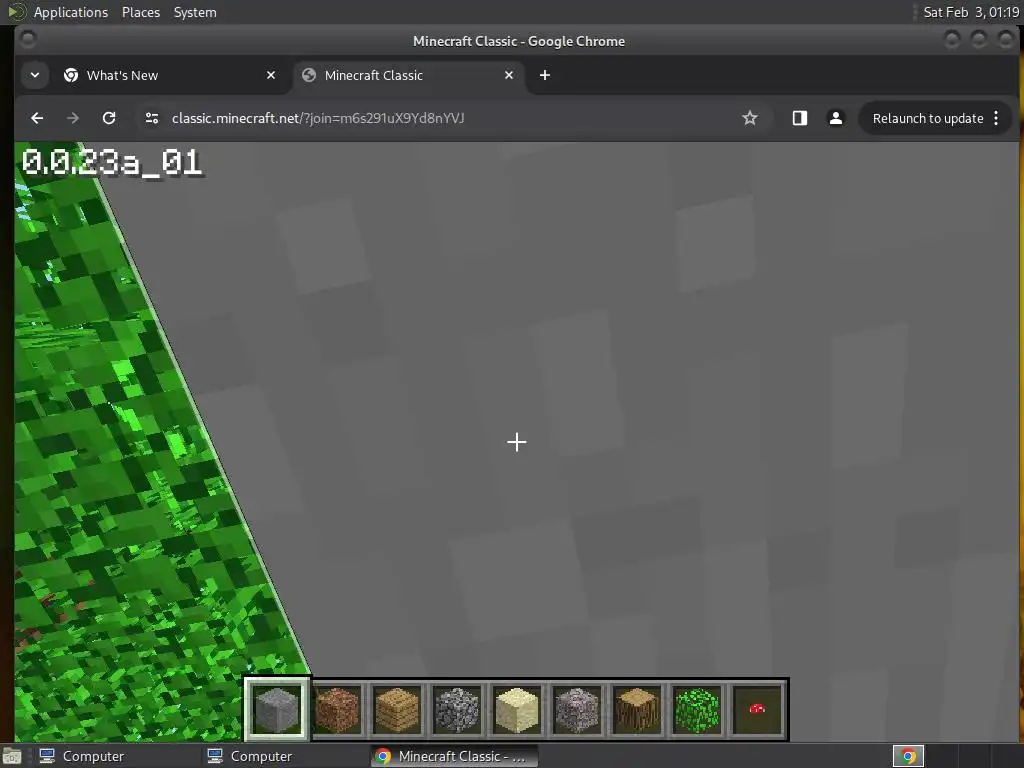Select the dirt block in hotbar
The width and height of the screenshot is (1024, 768).
tap(337, 709)
